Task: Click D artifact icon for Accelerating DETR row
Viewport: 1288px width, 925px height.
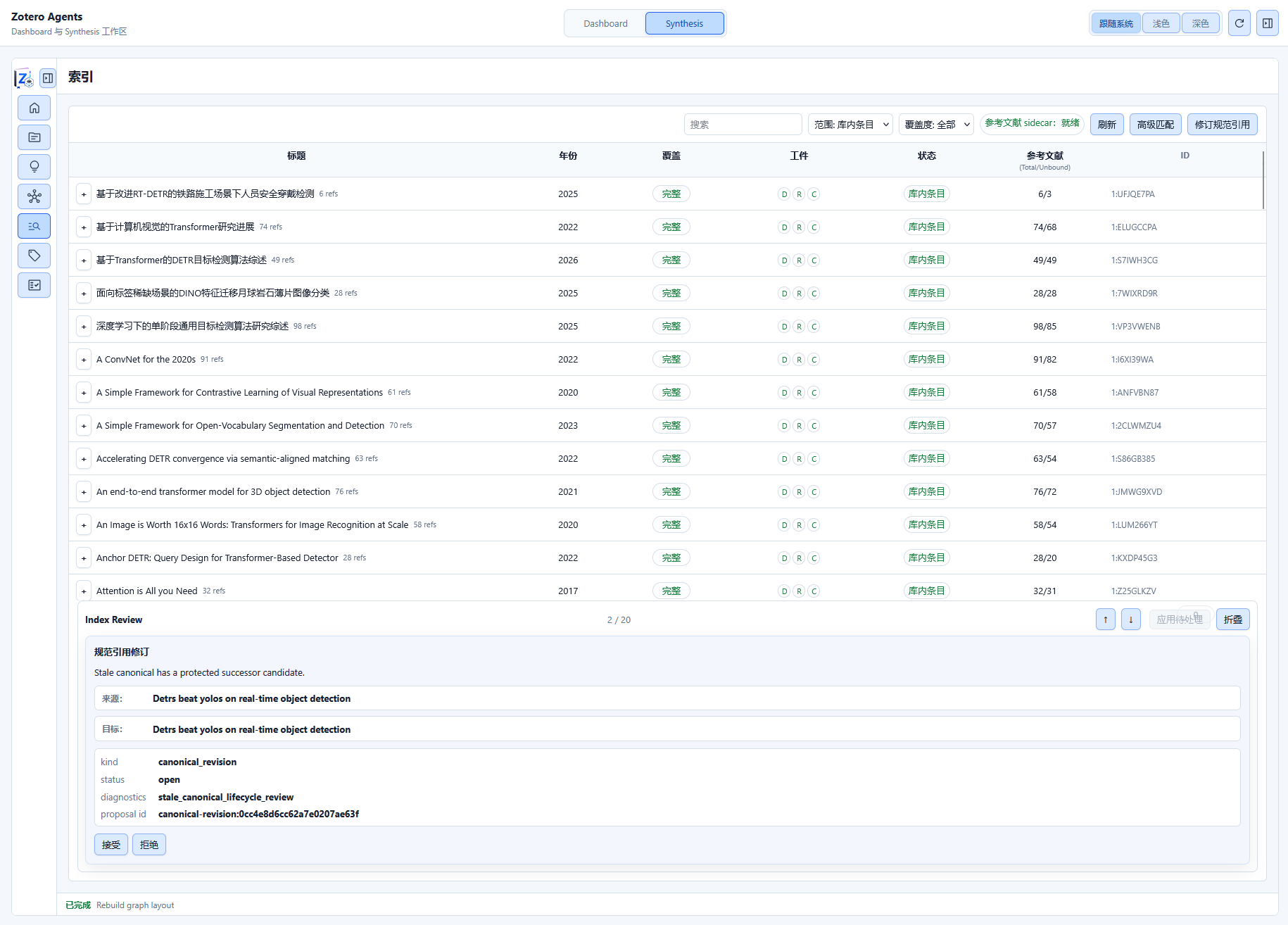Action: [784, 459]
